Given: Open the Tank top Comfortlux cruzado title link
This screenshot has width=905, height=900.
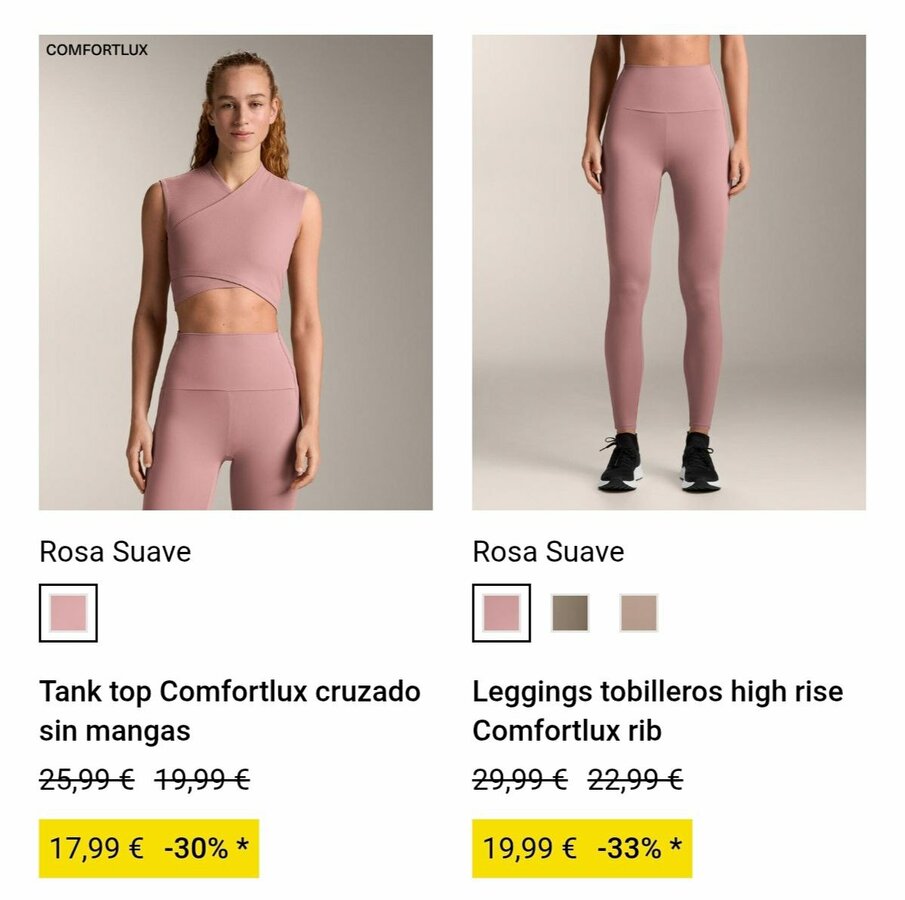Looking at the screenshot, I should 230,710.
